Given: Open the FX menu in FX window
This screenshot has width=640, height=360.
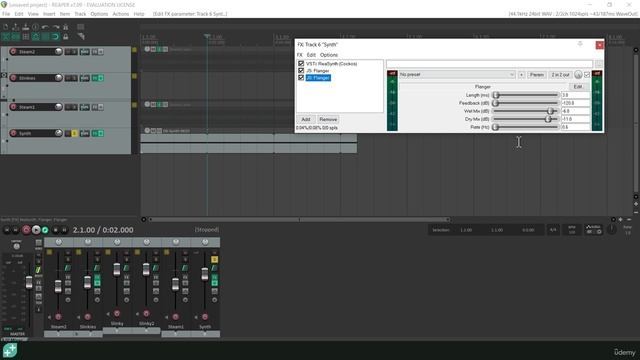Looking at the screenshot, I should pyautogui.click(x=300, y=55).
